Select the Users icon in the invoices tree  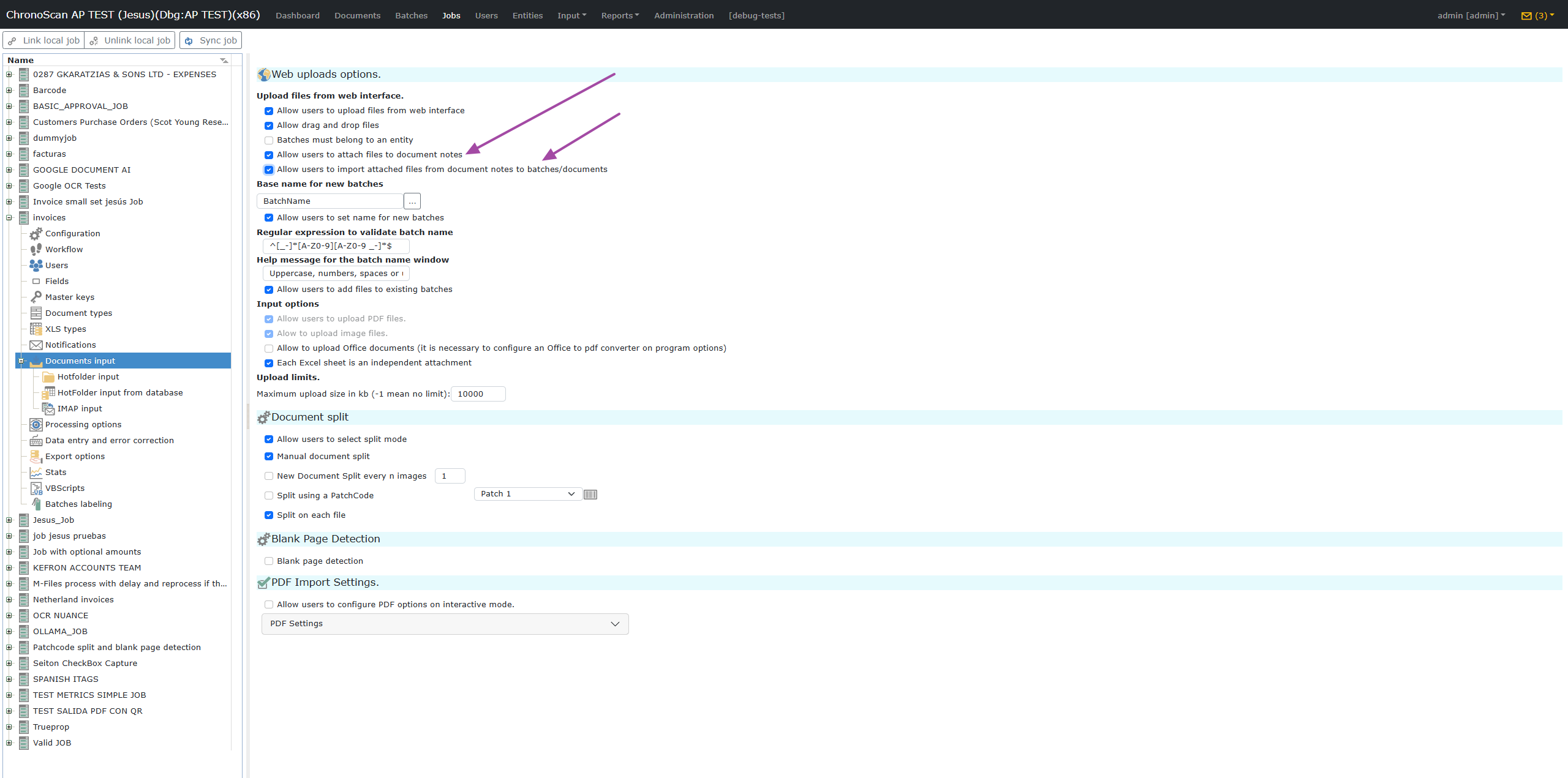pos(36,265)
